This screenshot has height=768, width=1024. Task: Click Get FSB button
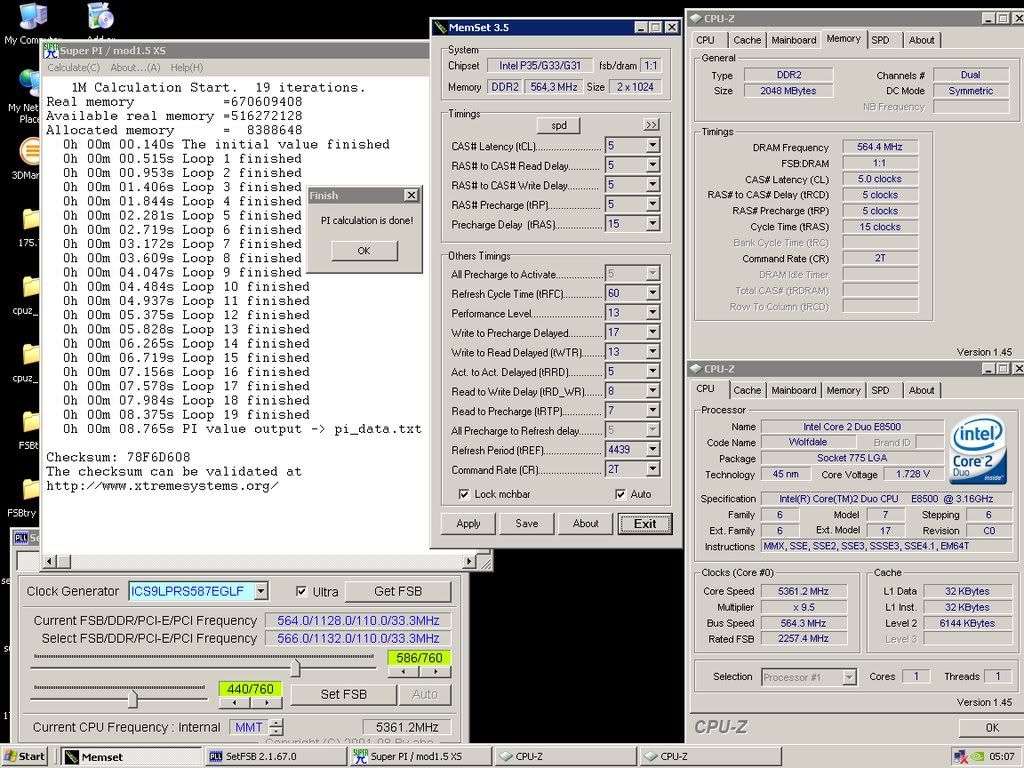[x=398, y=591]
